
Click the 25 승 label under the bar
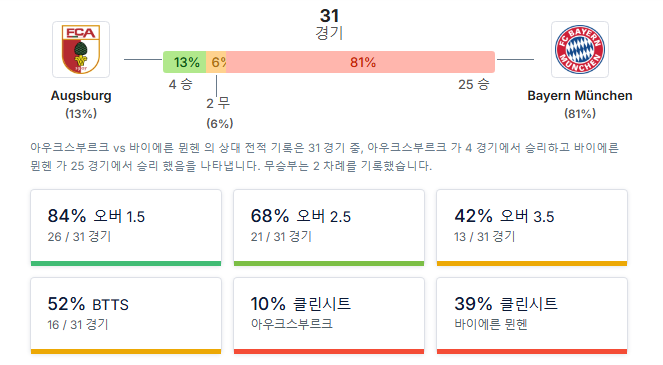pyautogui.click(x=474, y=84)
